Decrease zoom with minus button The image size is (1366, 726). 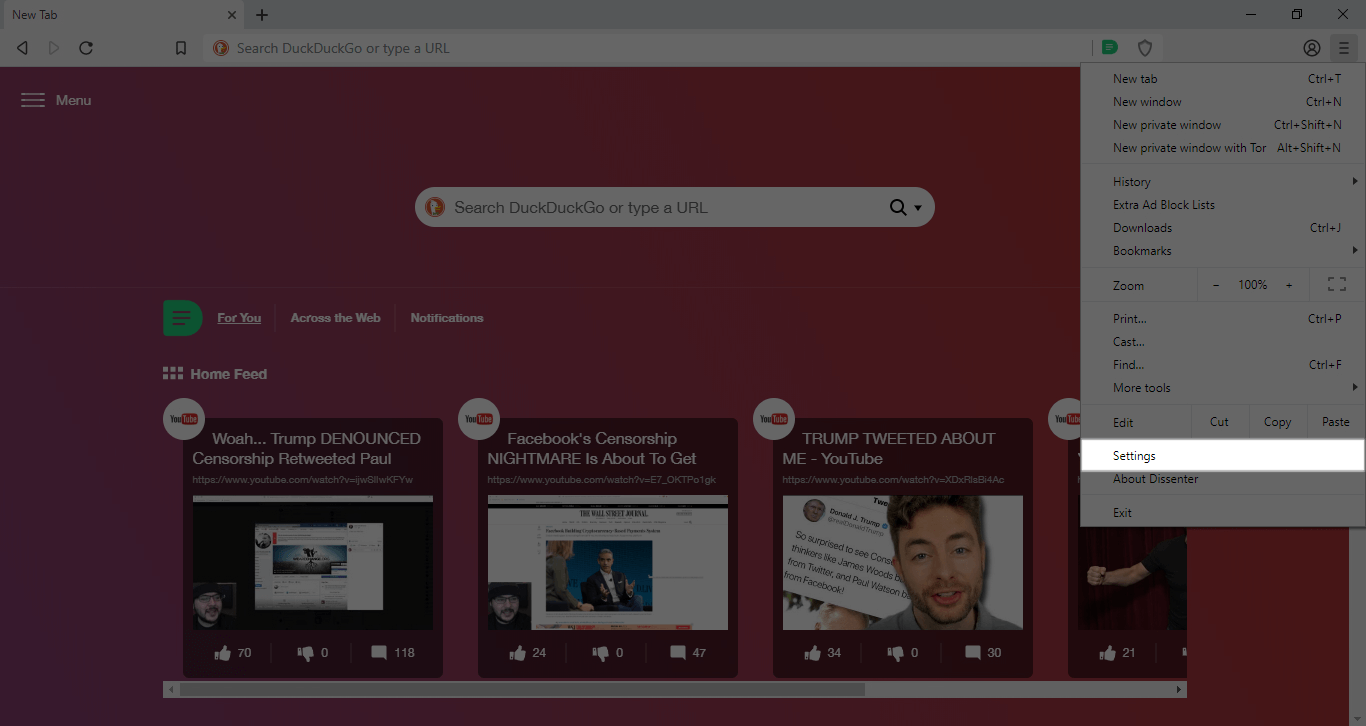[1216, 285]
